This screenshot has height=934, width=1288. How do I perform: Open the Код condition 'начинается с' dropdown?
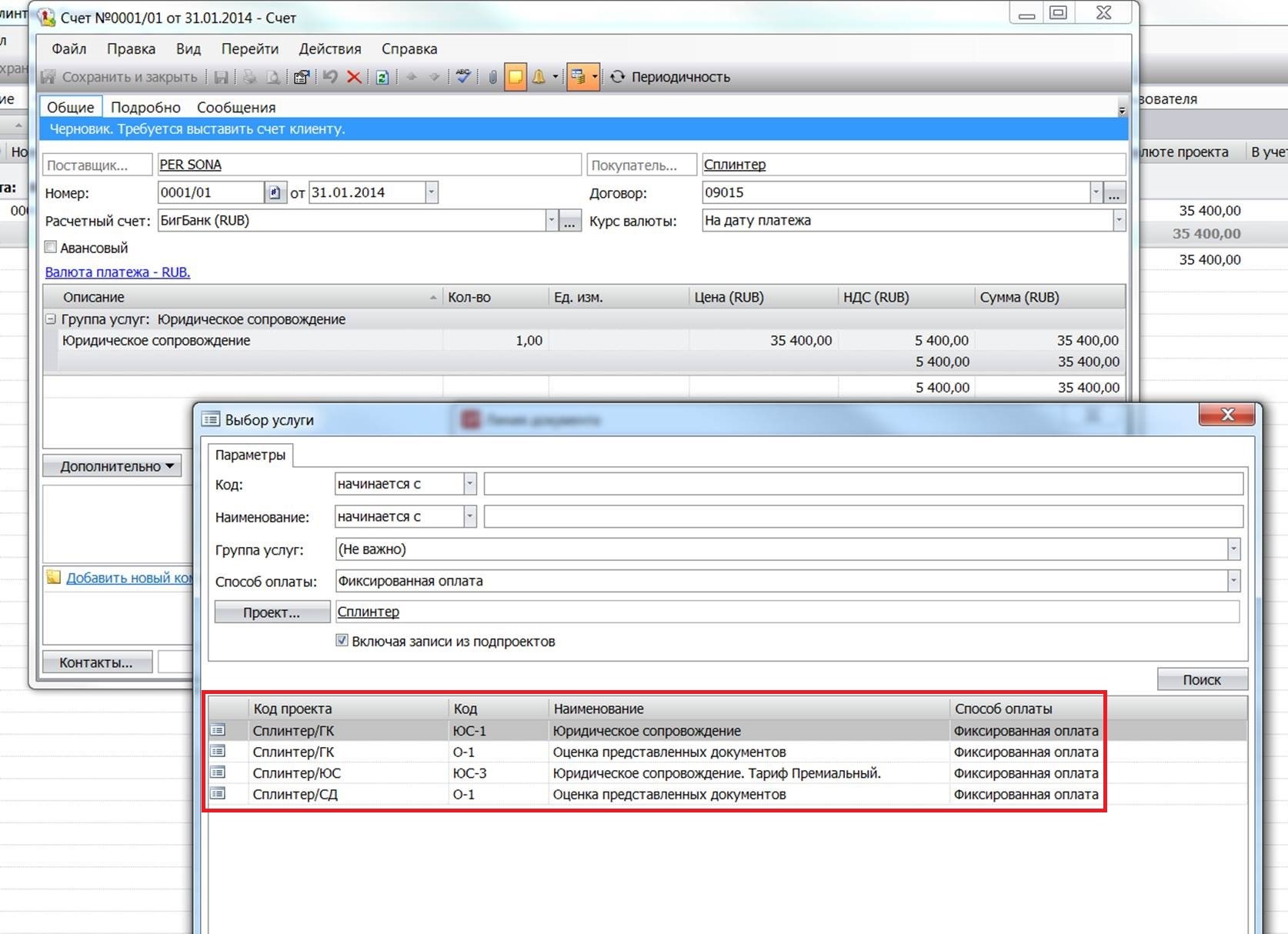[x=469, y=484]
